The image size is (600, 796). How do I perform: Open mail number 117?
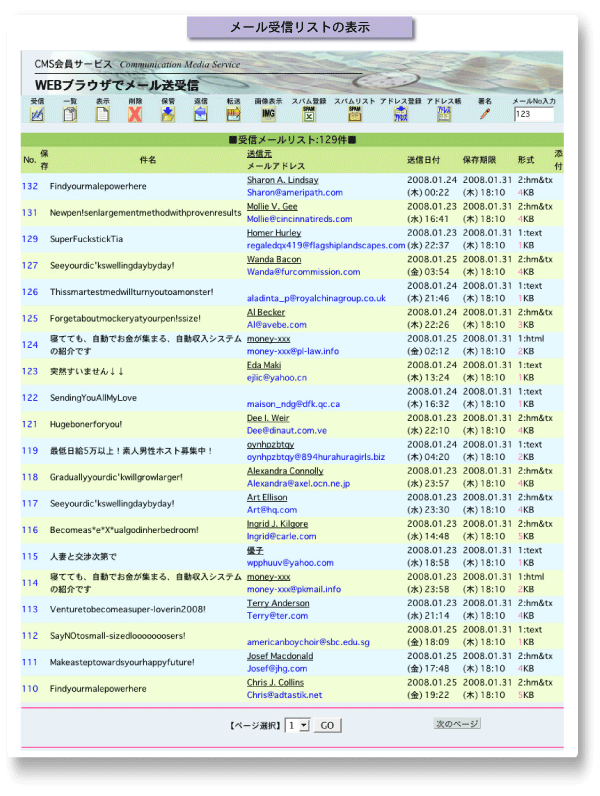click(x=30, y=504)
